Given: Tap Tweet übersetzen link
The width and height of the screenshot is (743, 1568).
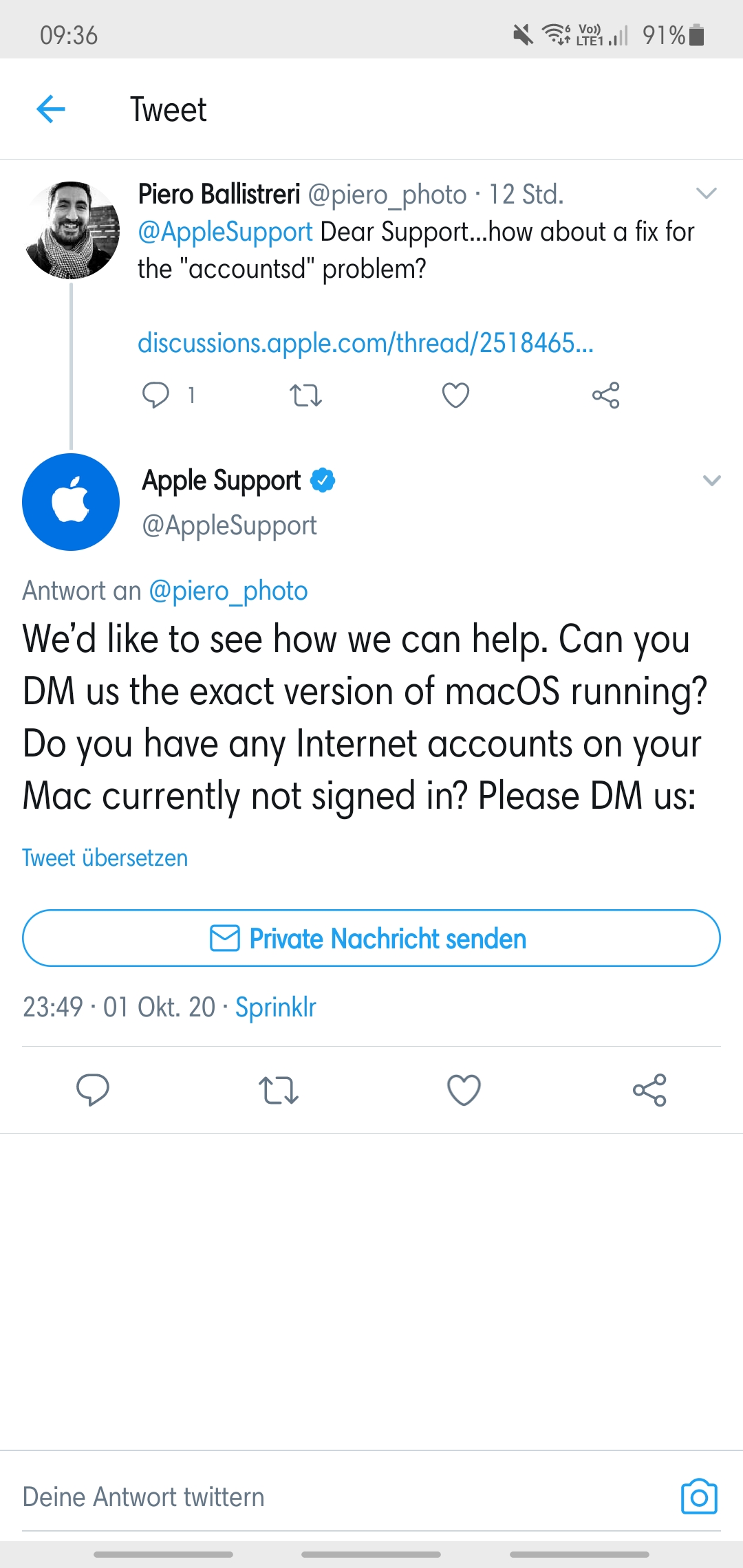Looking at the screenshot, I should click(x=105, y=858).
